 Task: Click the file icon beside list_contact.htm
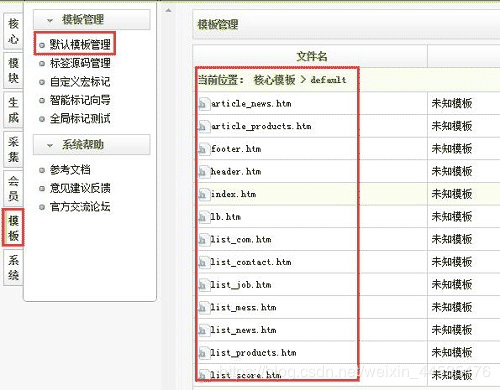pos(203,262)
